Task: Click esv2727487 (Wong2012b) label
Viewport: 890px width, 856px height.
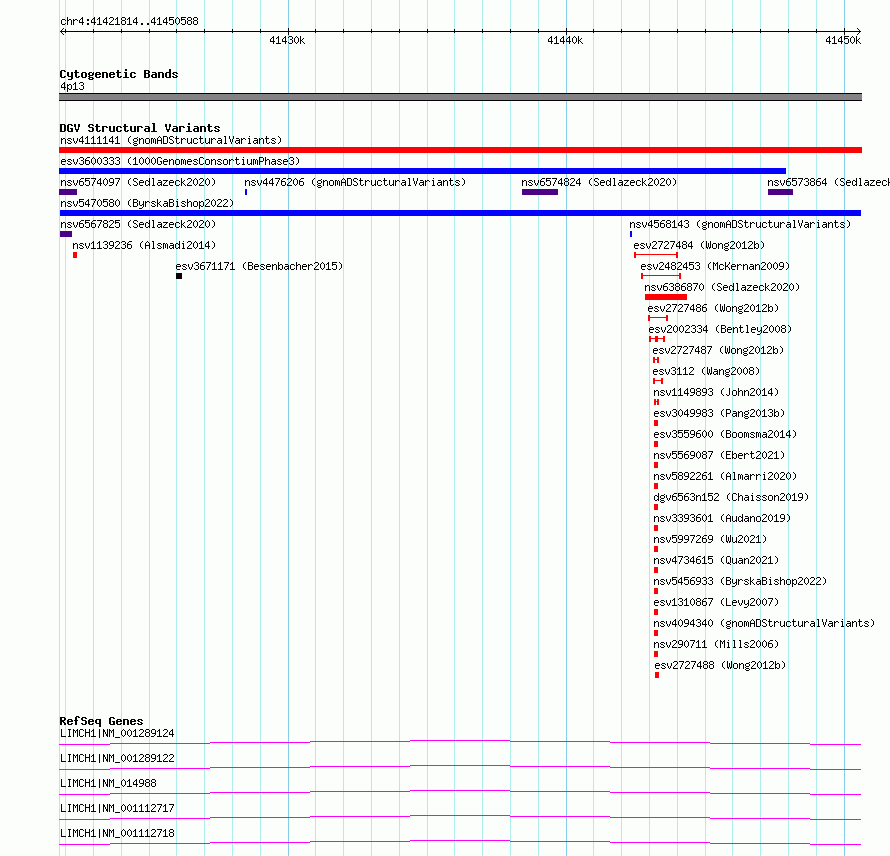Action: click(x=718, y=350)
